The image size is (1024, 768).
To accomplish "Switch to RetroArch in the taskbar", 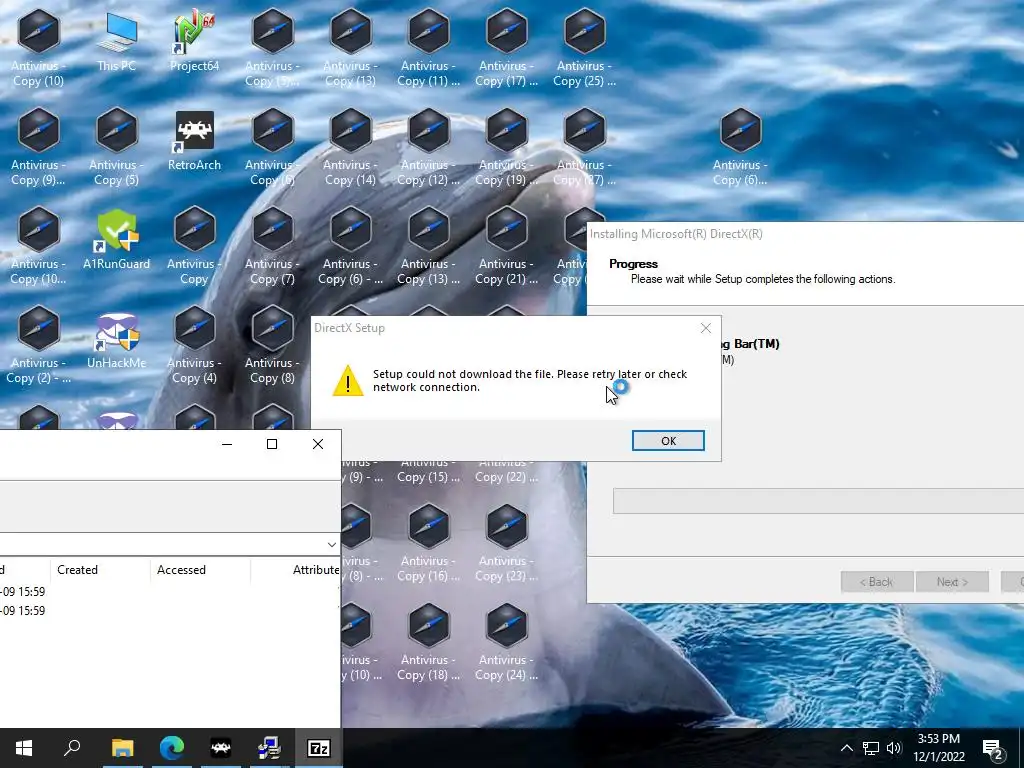I will tap(221, 748).
